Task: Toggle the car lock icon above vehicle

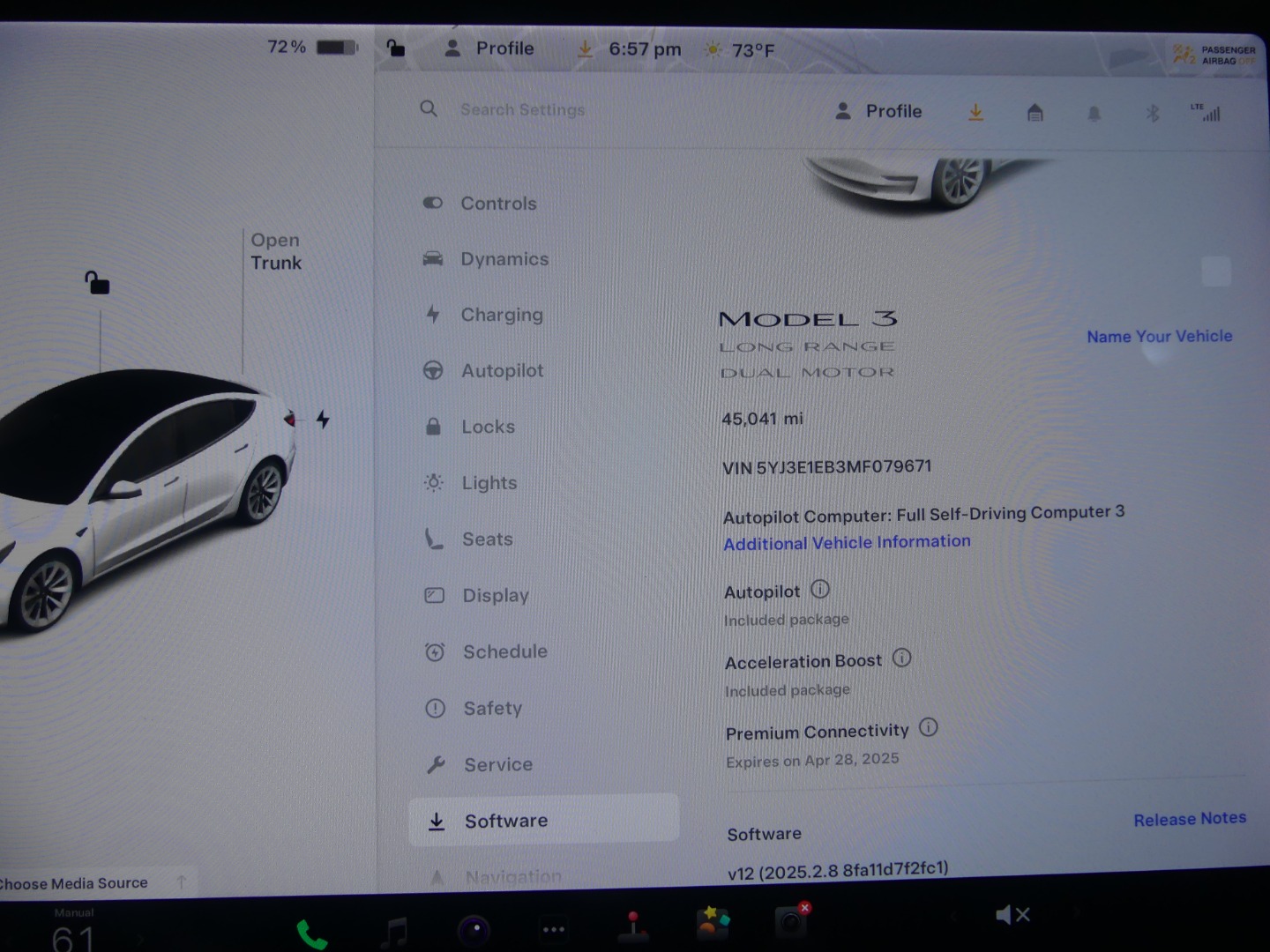Action: pos(97,283)
